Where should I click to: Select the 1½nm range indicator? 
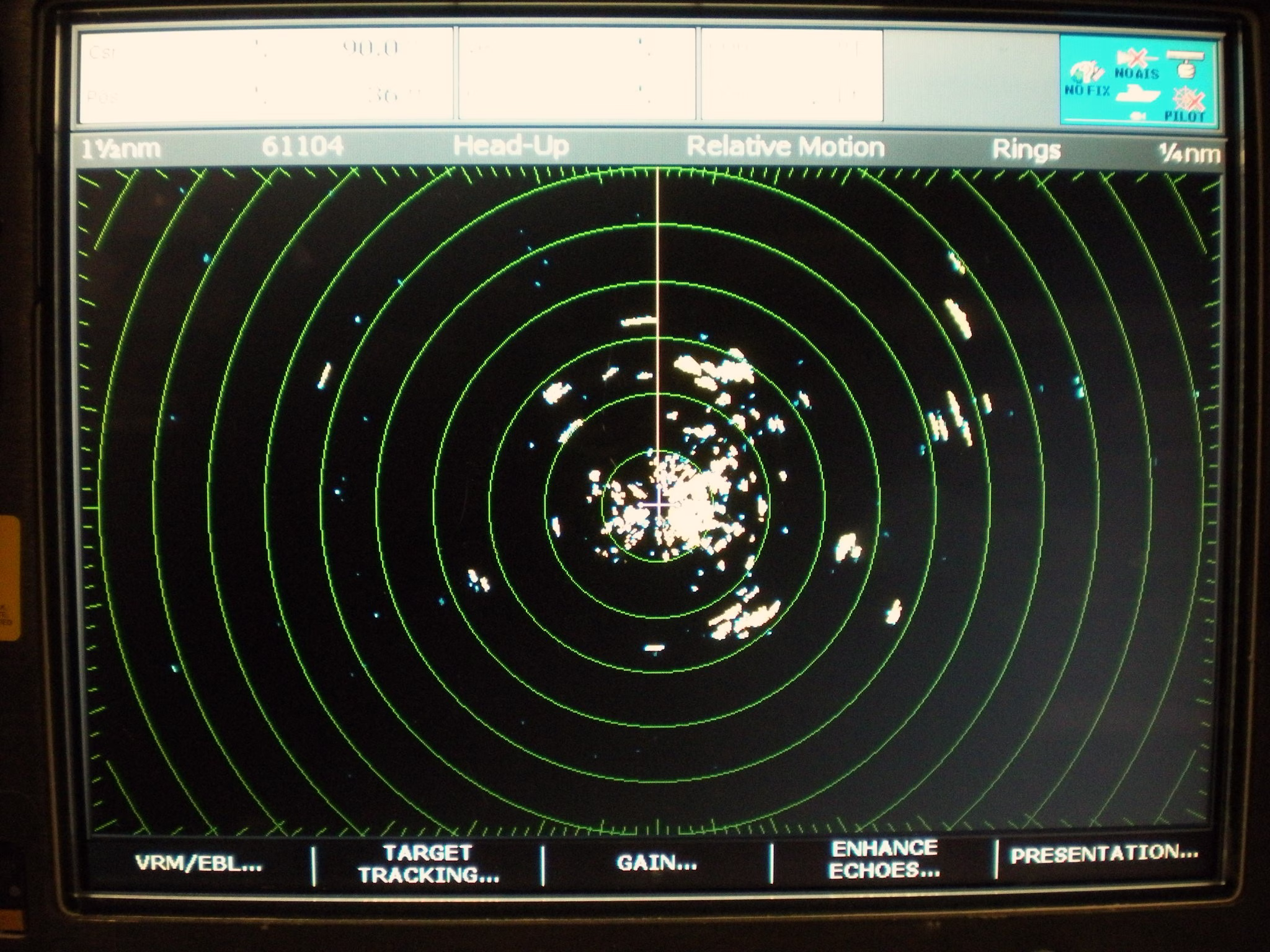pyautogui.click(x=121, y=149)
